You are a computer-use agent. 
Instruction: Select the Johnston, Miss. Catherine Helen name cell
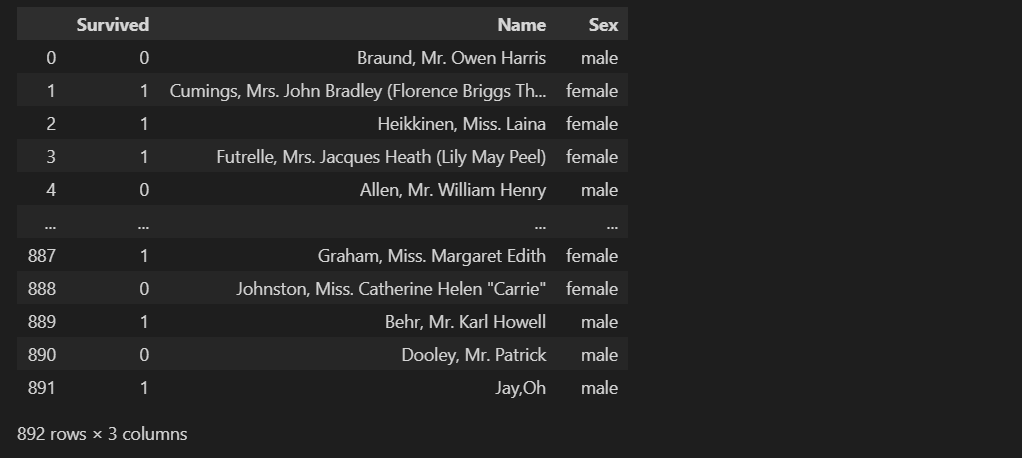point(391,289)
